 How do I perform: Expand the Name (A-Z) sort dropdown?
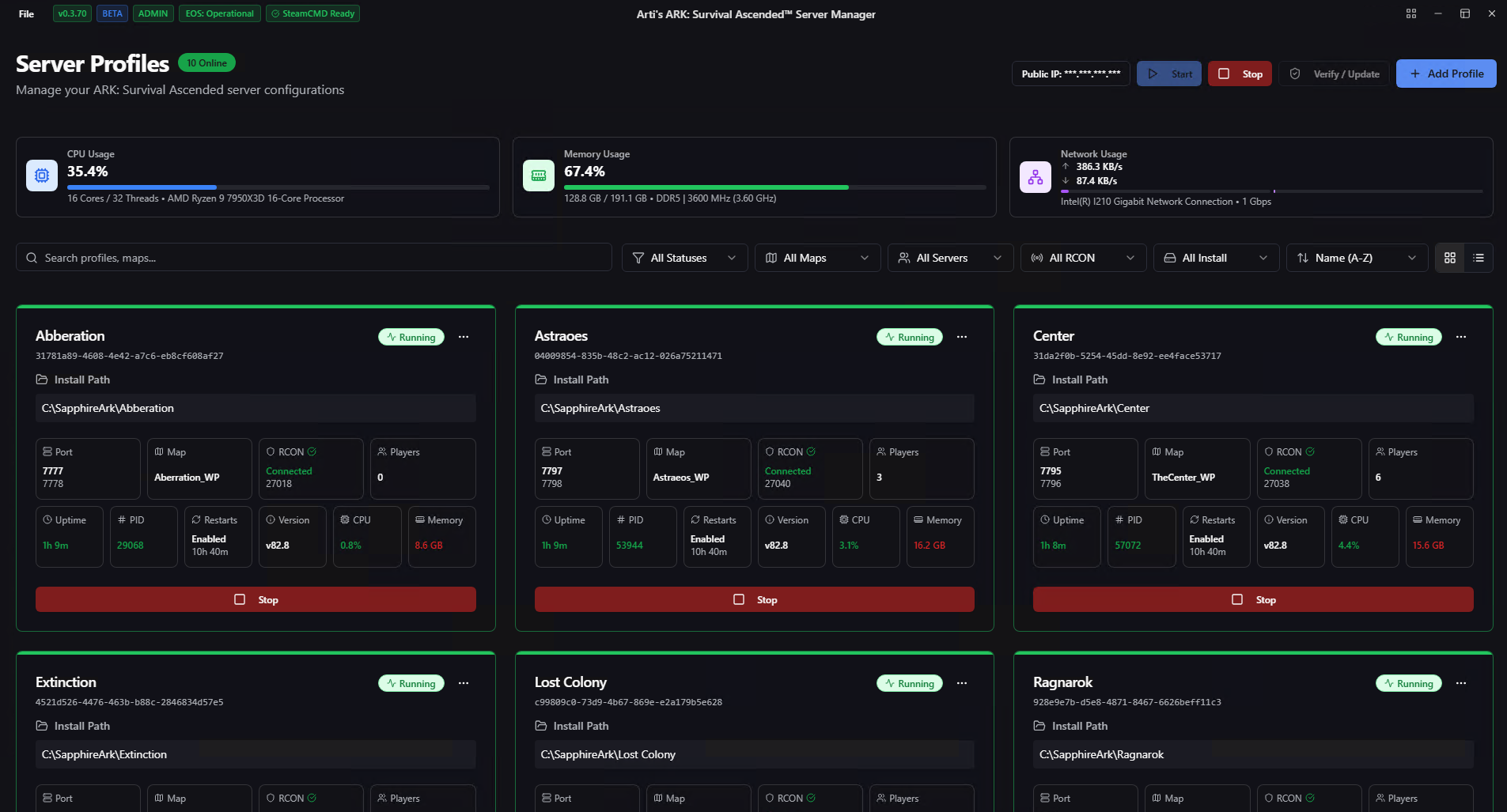click(x=1357, y=258)
